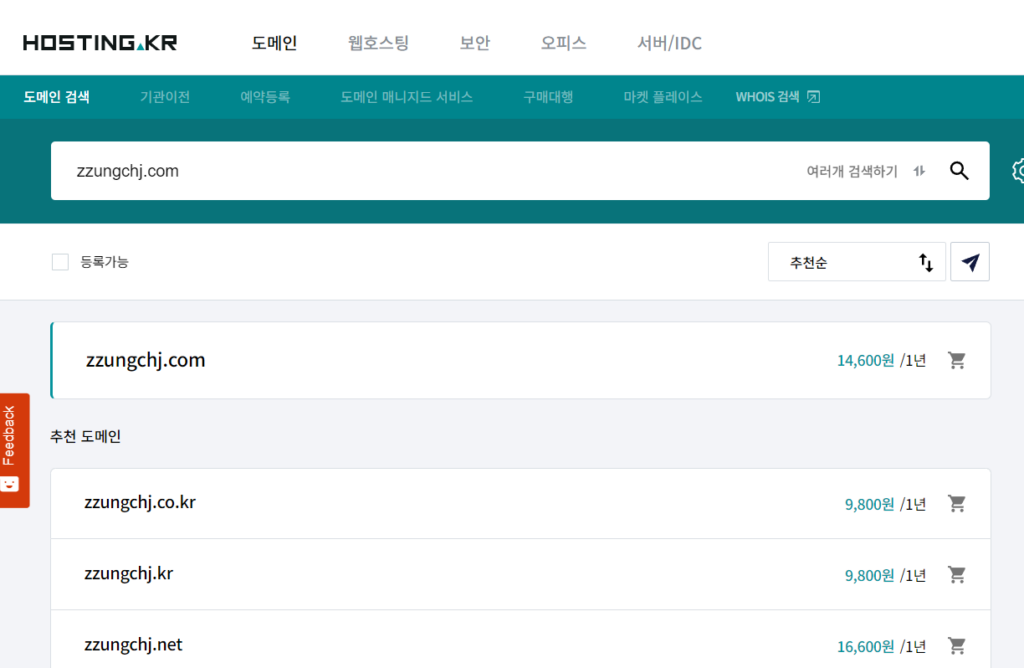The image size is (1024, 668).
Task: Select the zzungchj.co.kr recommended domain row
Action: click(x=400, y=503)
